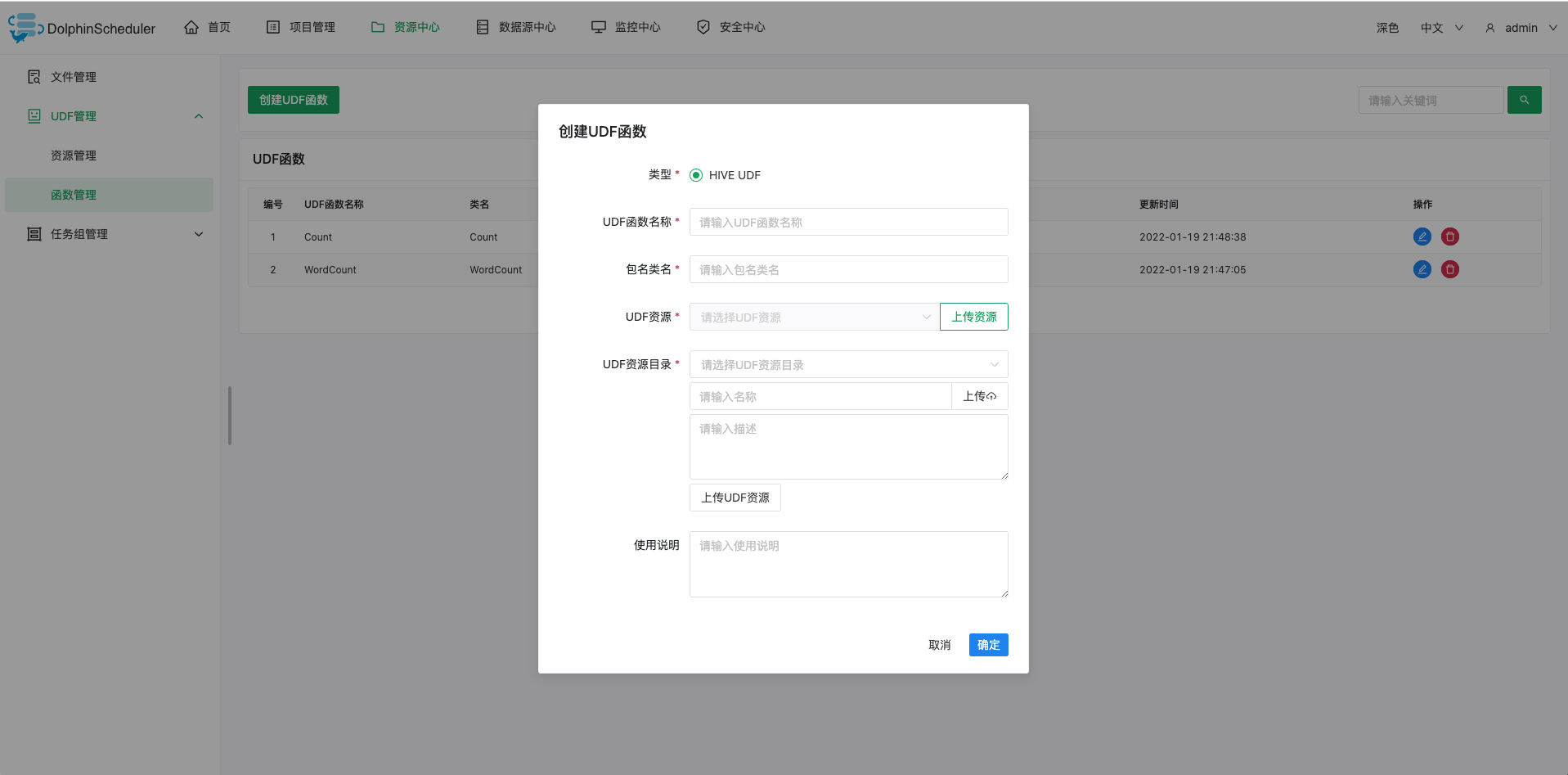Focus the 包名类名 input field

pyautogui.click(x=849, y=269)
